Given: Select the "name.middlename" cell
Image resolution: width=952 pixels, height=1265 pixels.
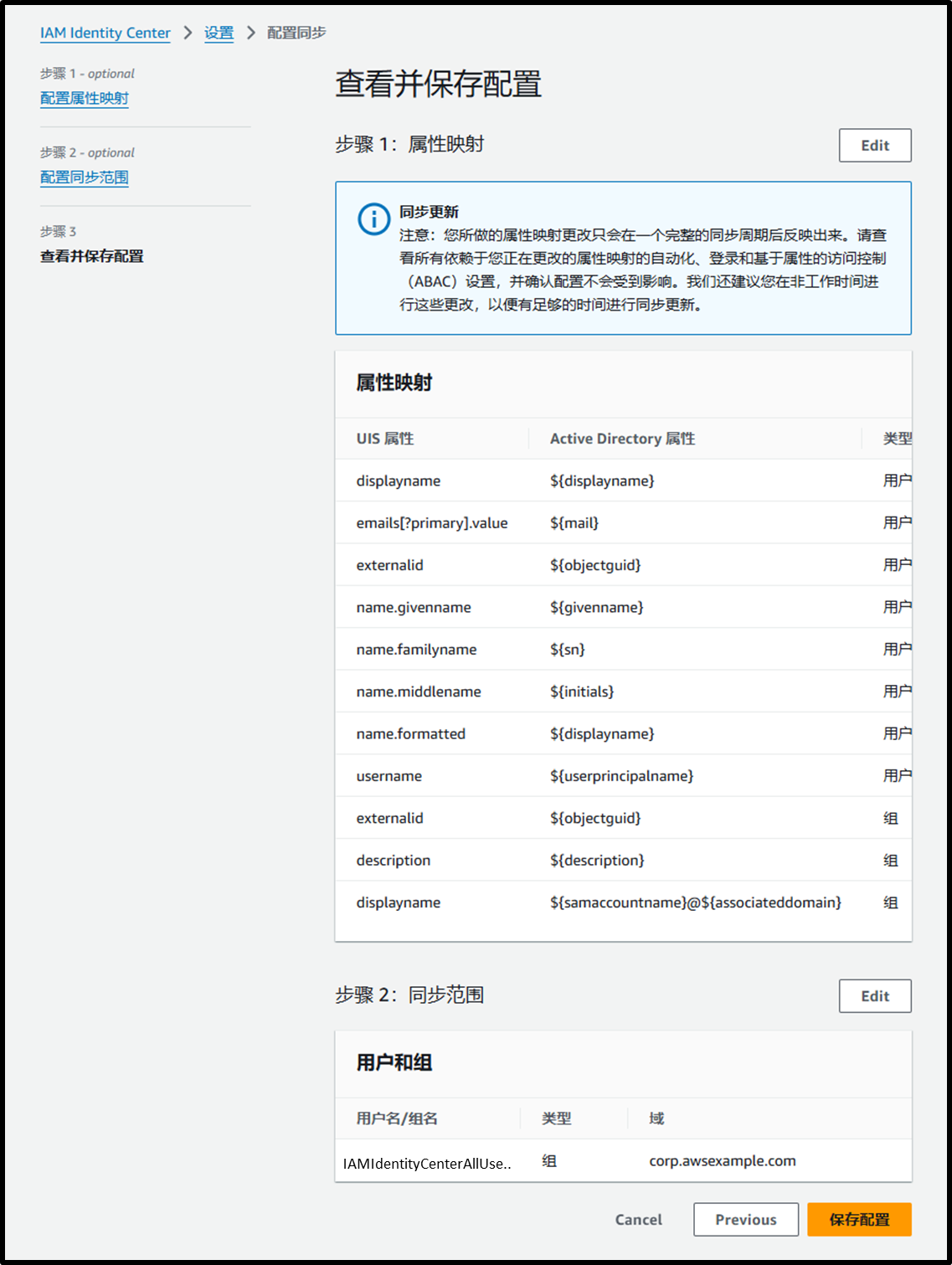Looking at the screenshot, I should click(419, 692).
